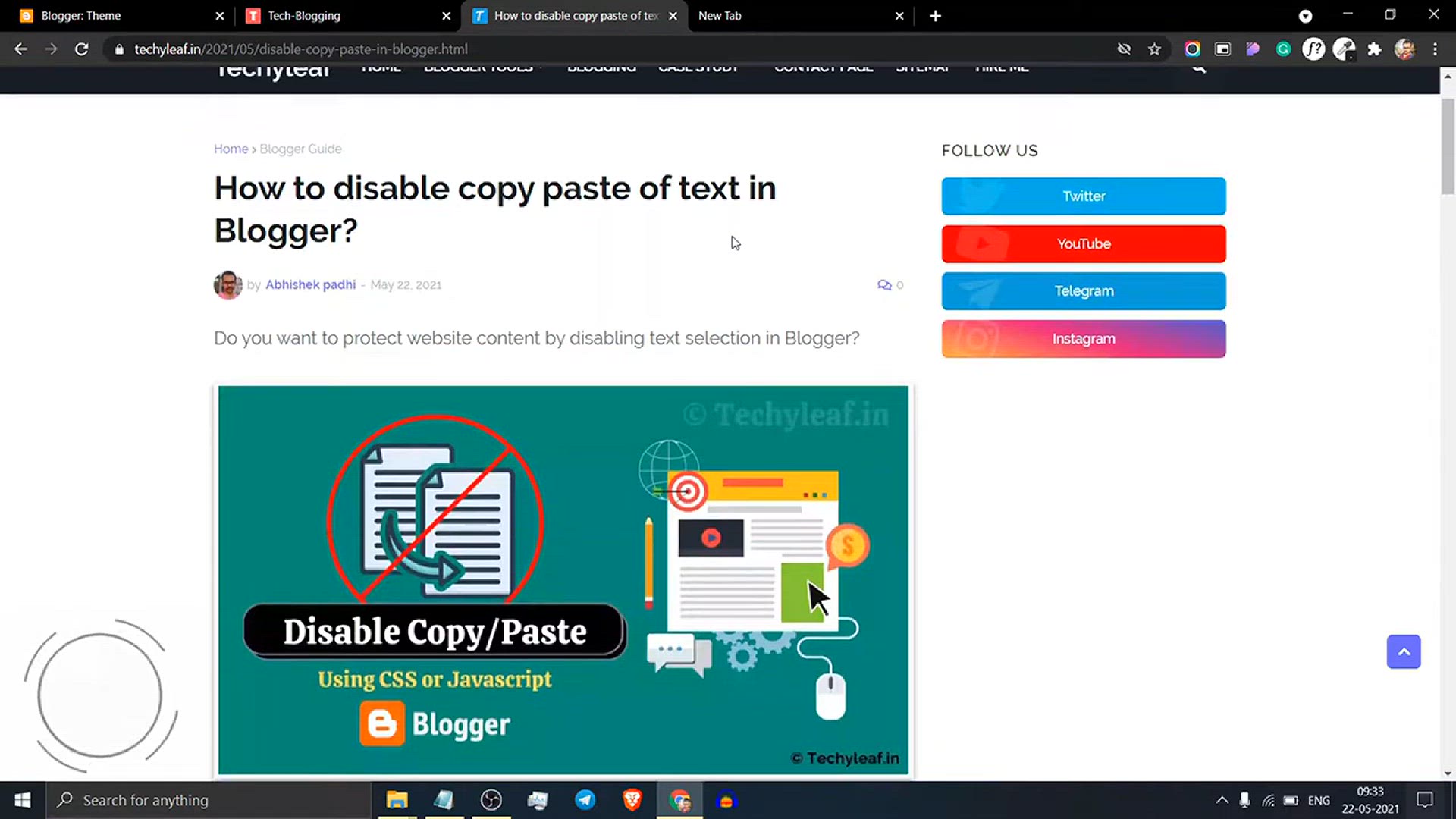The height and width of the screenshot is (819, 1456).
Task: Open author Abhishek padhi's profile link
Action: tap(310, 284)
